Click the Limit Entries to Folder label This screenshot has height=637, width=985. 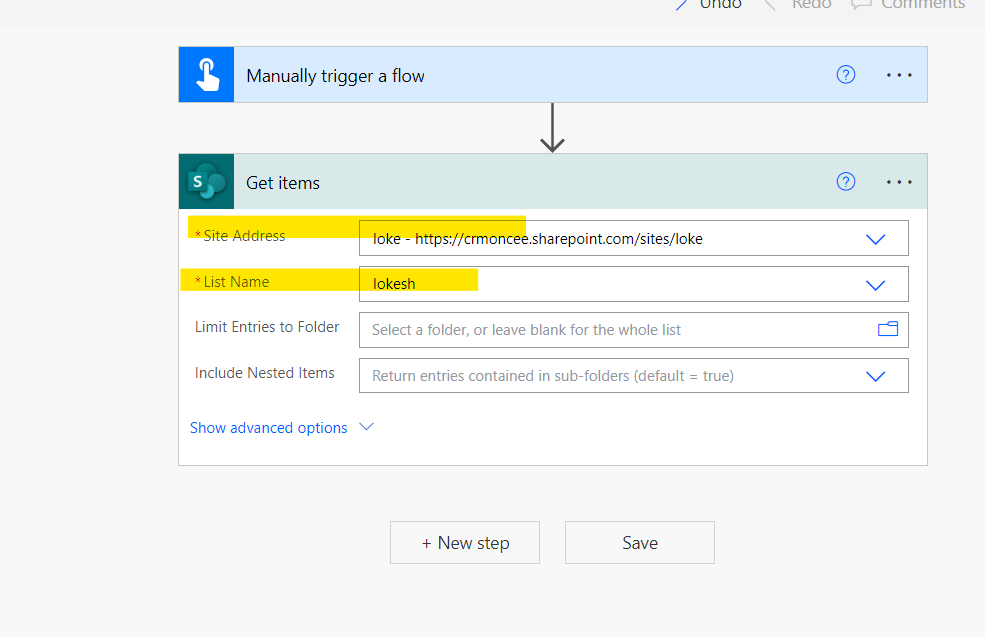(x=267, y=327)
